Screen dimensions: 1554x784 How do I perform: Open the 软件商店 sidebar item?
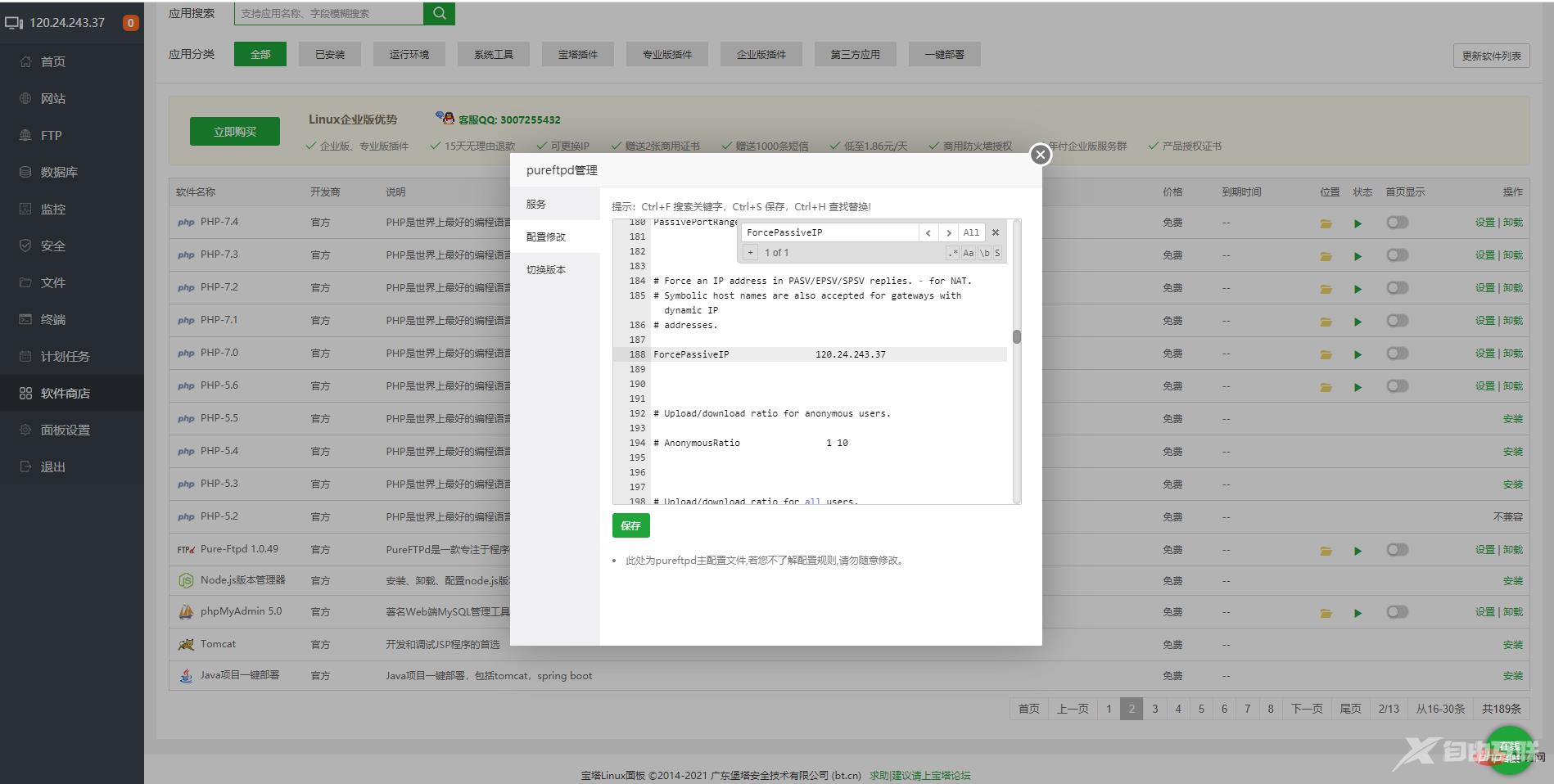click(x=66, y=394)
